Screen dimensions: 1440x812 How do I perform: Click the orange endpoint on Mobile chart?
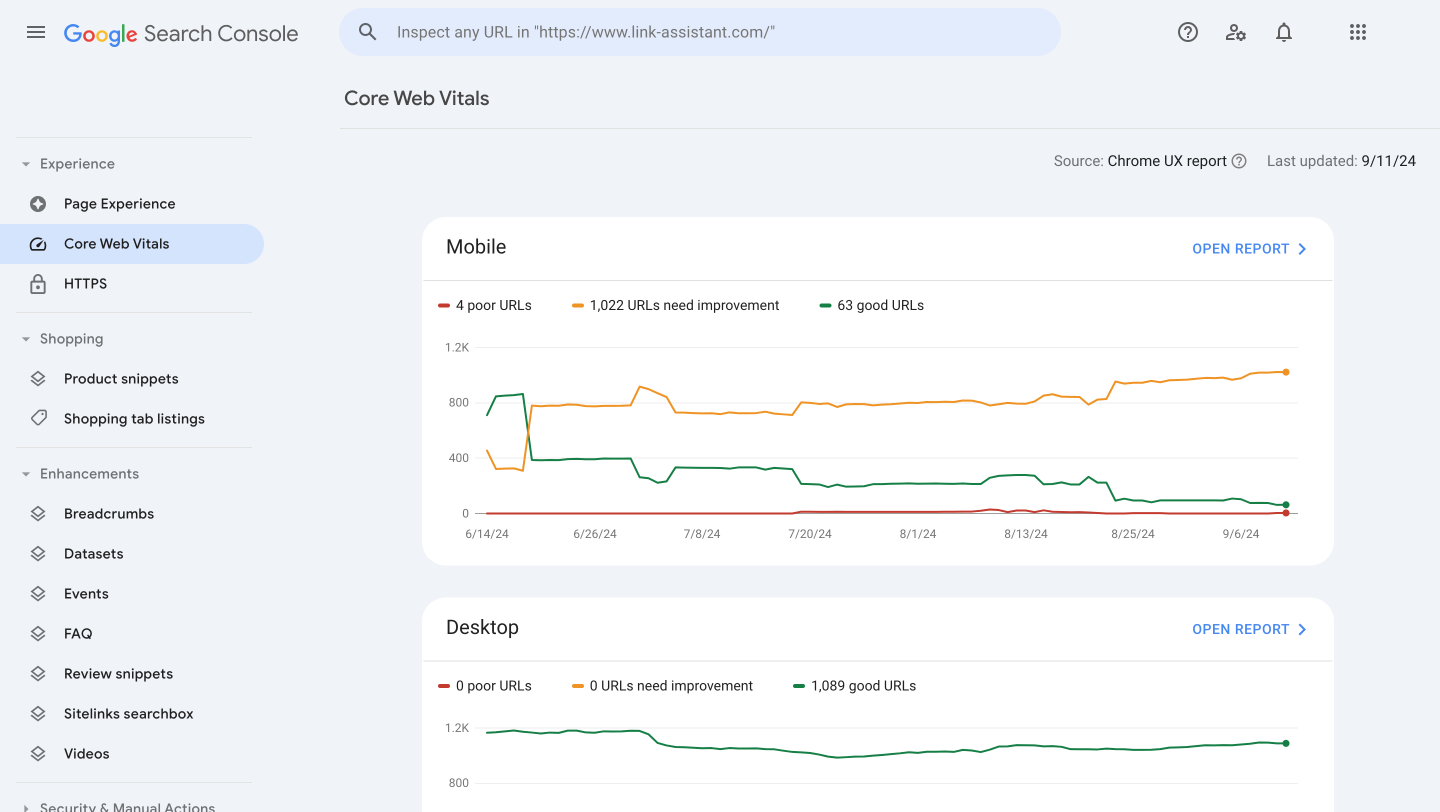tap(1286, 372)
